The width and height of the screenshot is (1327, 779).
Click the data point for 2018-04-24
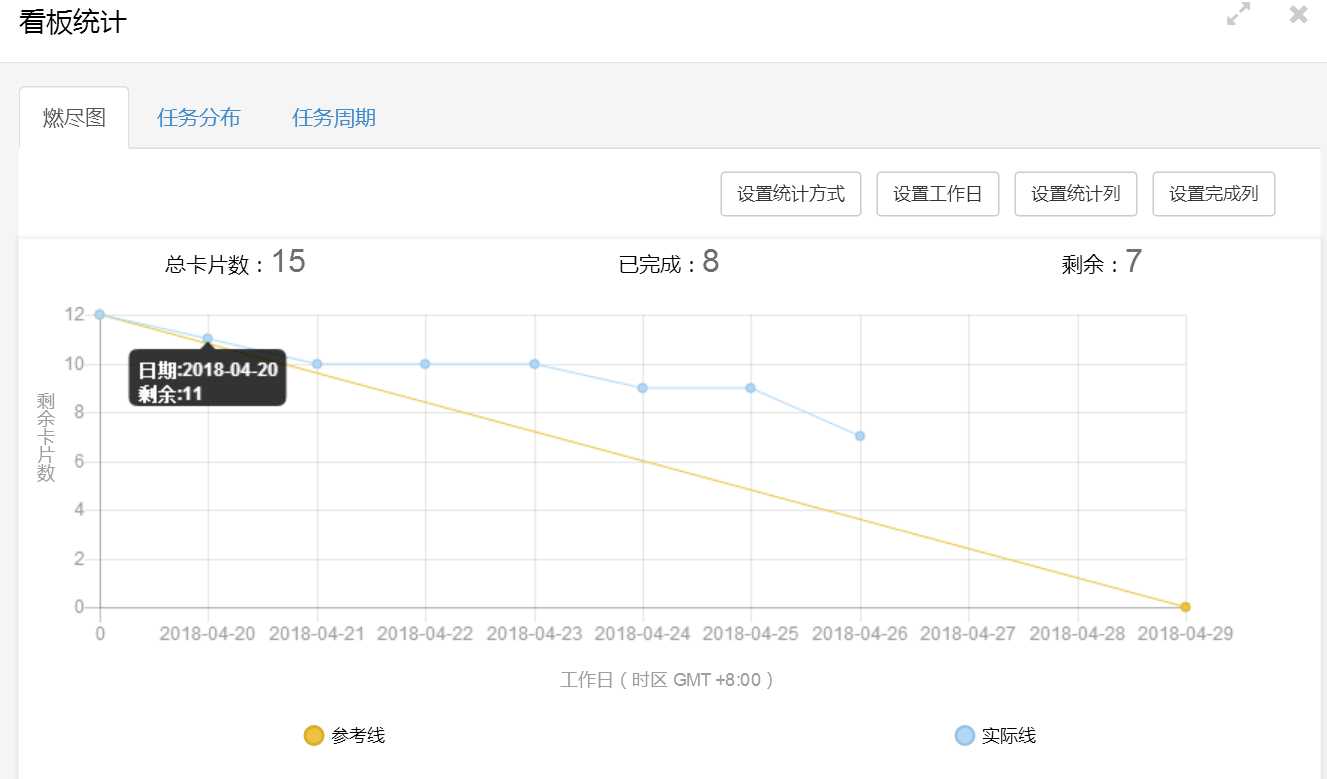click(x=642, y=388)
